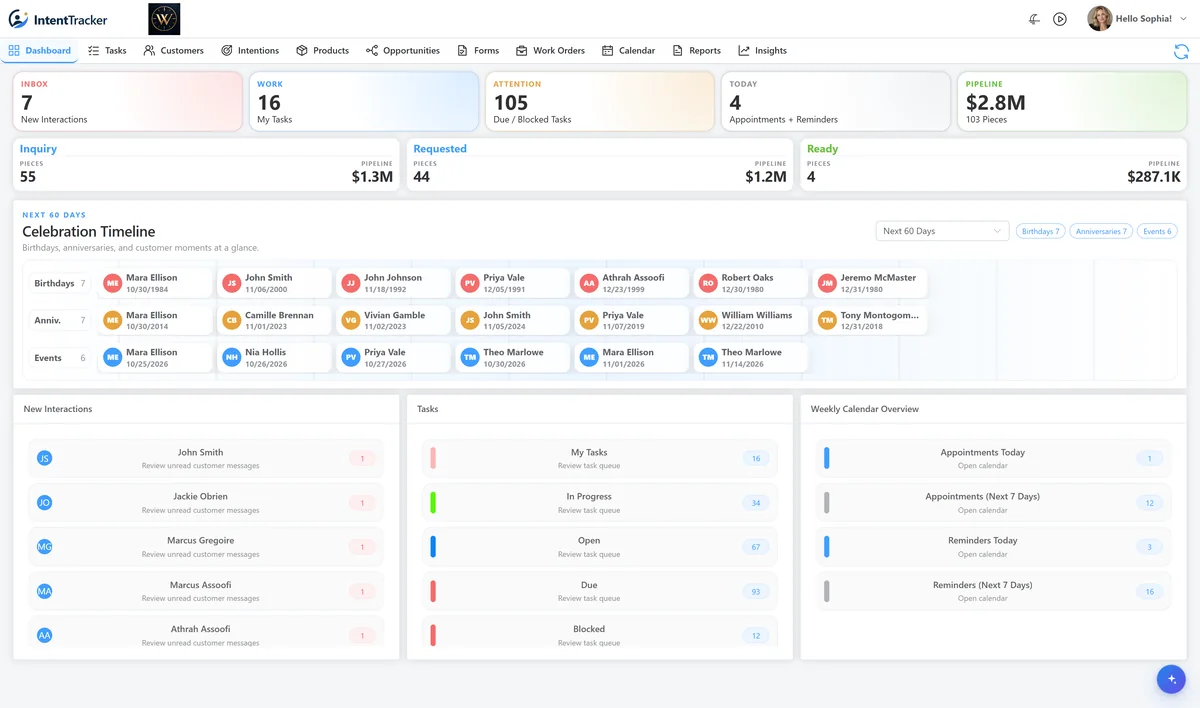This screenshot has height=708, width=1200.
Task: Toggle the Birthdays 7 filter chip
Action: coord(1041,231)
